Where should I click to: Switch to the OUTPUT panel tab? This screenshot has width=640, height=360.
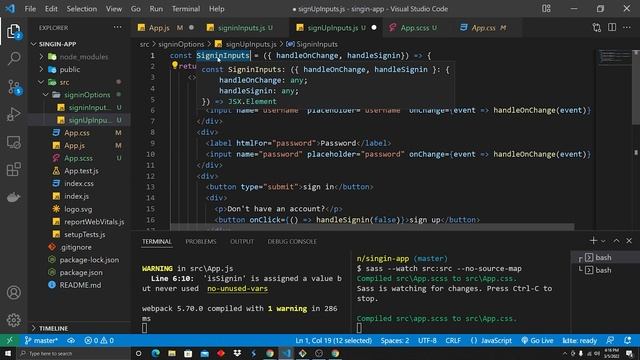242,241
